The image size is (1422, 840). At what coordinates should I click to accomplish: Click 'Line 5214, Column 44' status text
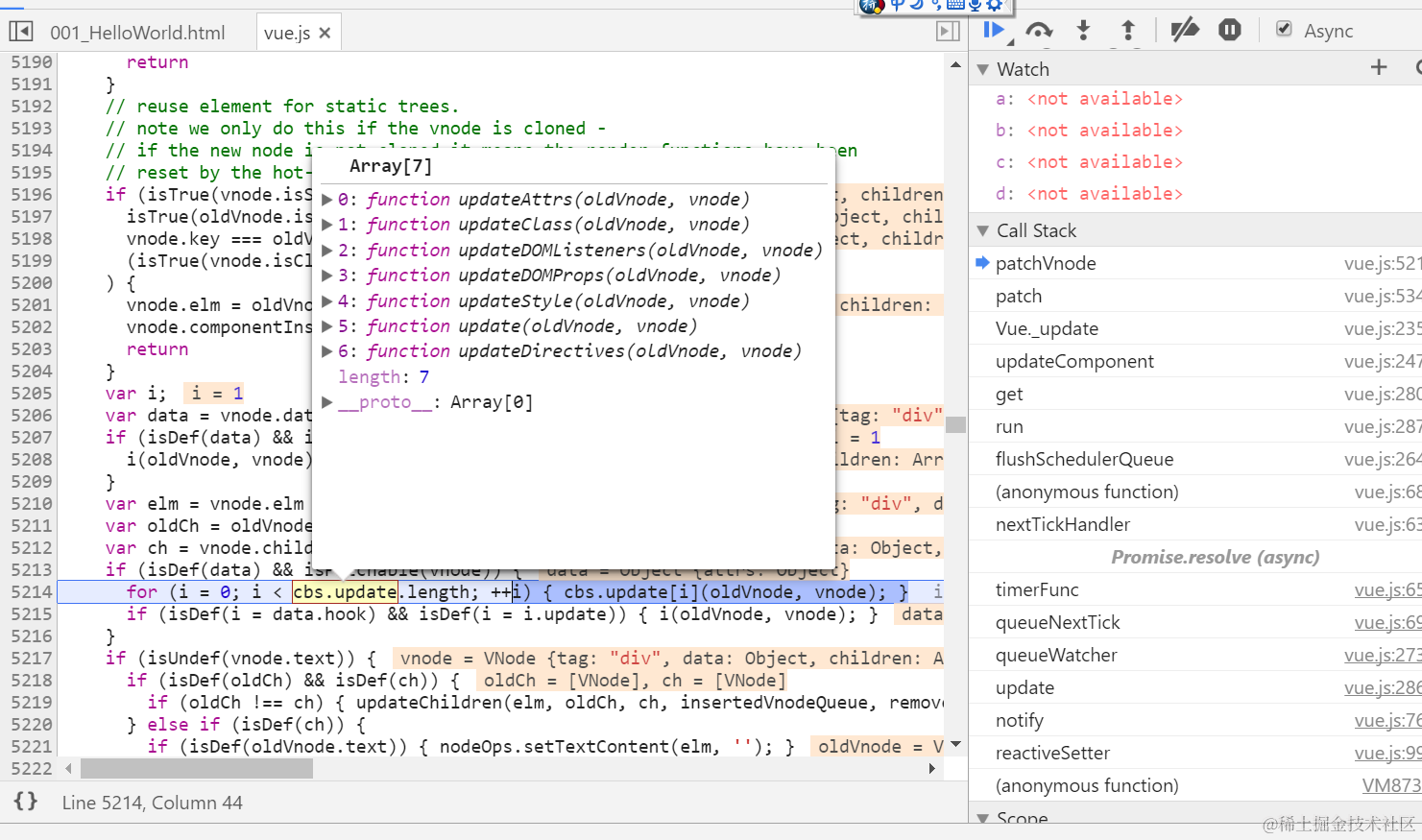(x=153, y=803)
